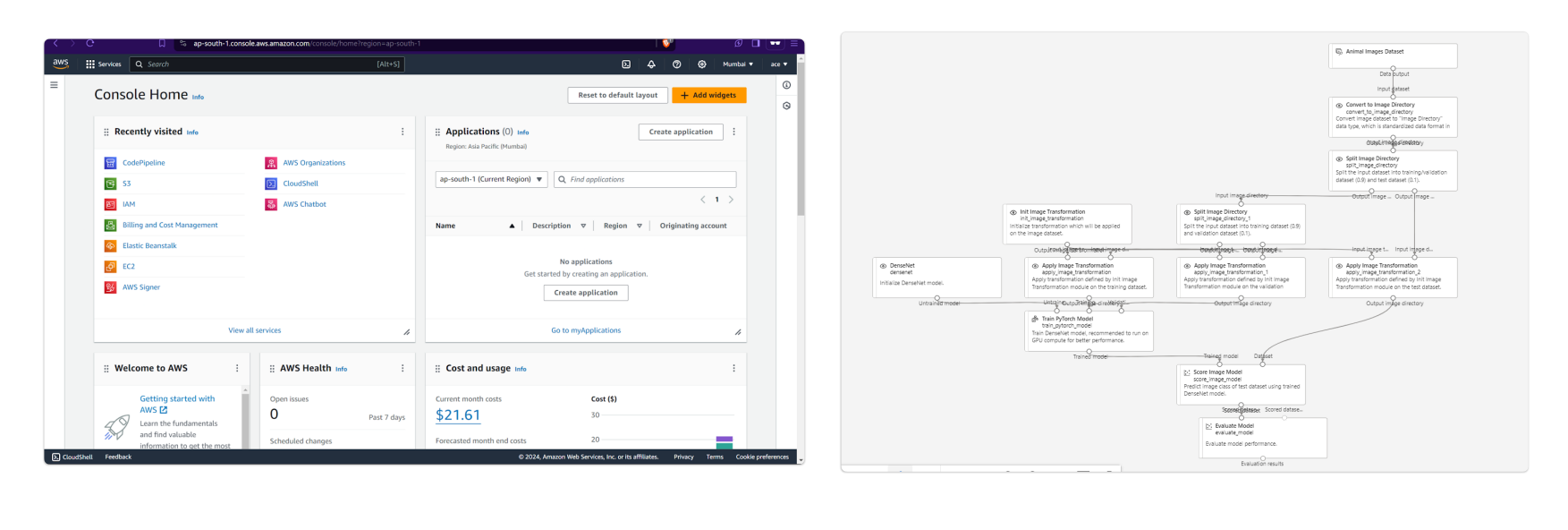
Task: Bookmark this page with the bookmark icon
Action: 162,43
